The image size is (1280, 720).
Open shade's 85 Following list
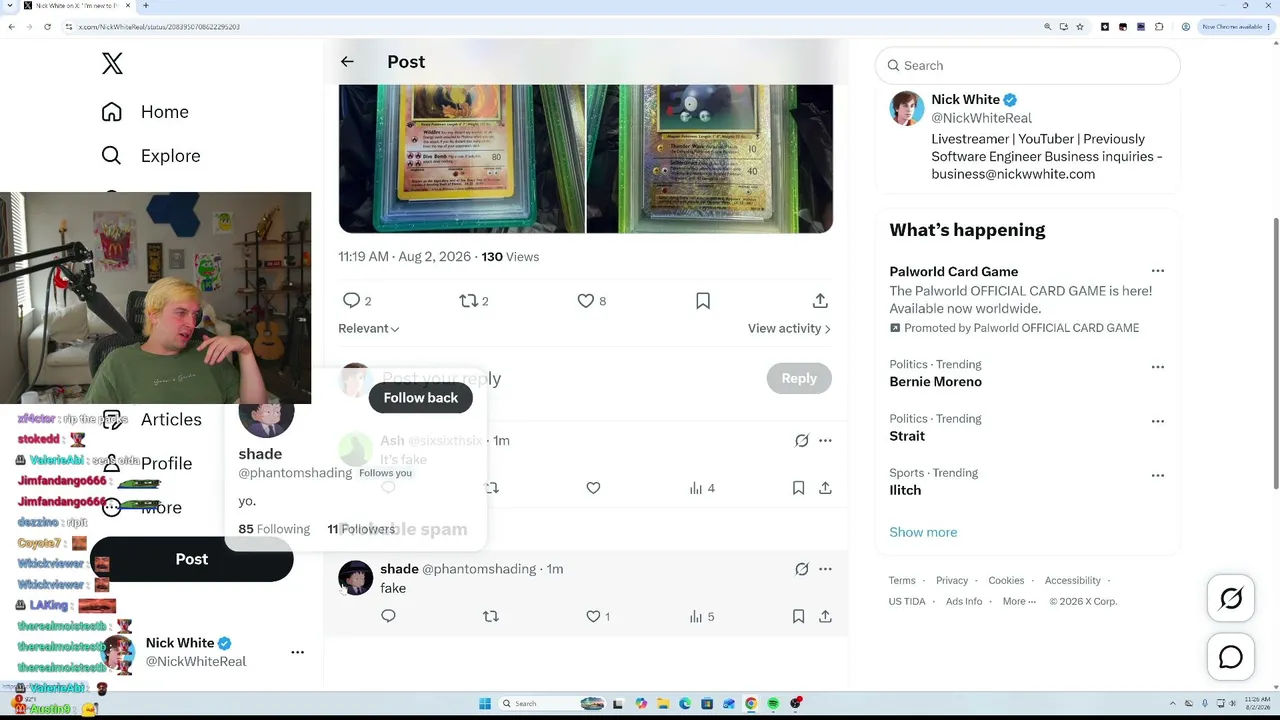[x=274, y=529]
